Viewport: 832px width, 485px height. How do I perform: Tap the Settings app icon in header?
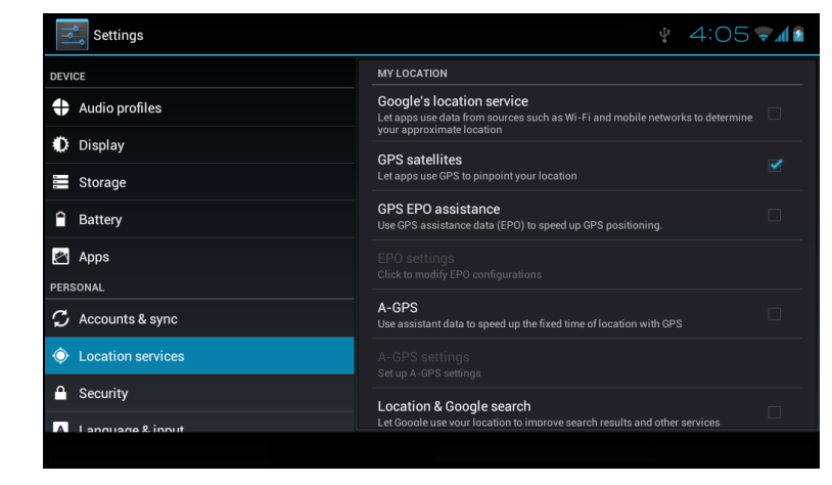pos(71,35)
